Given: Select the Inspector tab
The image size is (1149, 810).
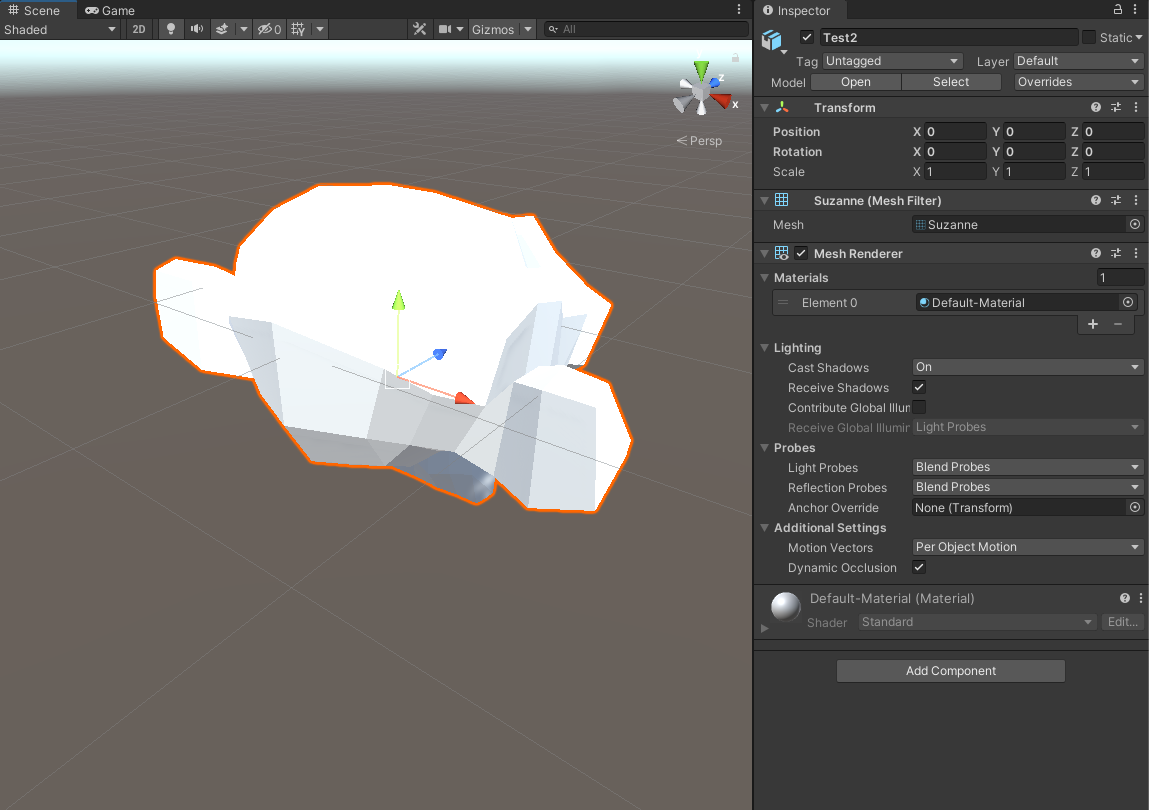Looking at the screenshot, I should pyautogui.click(x=797, y=10).
